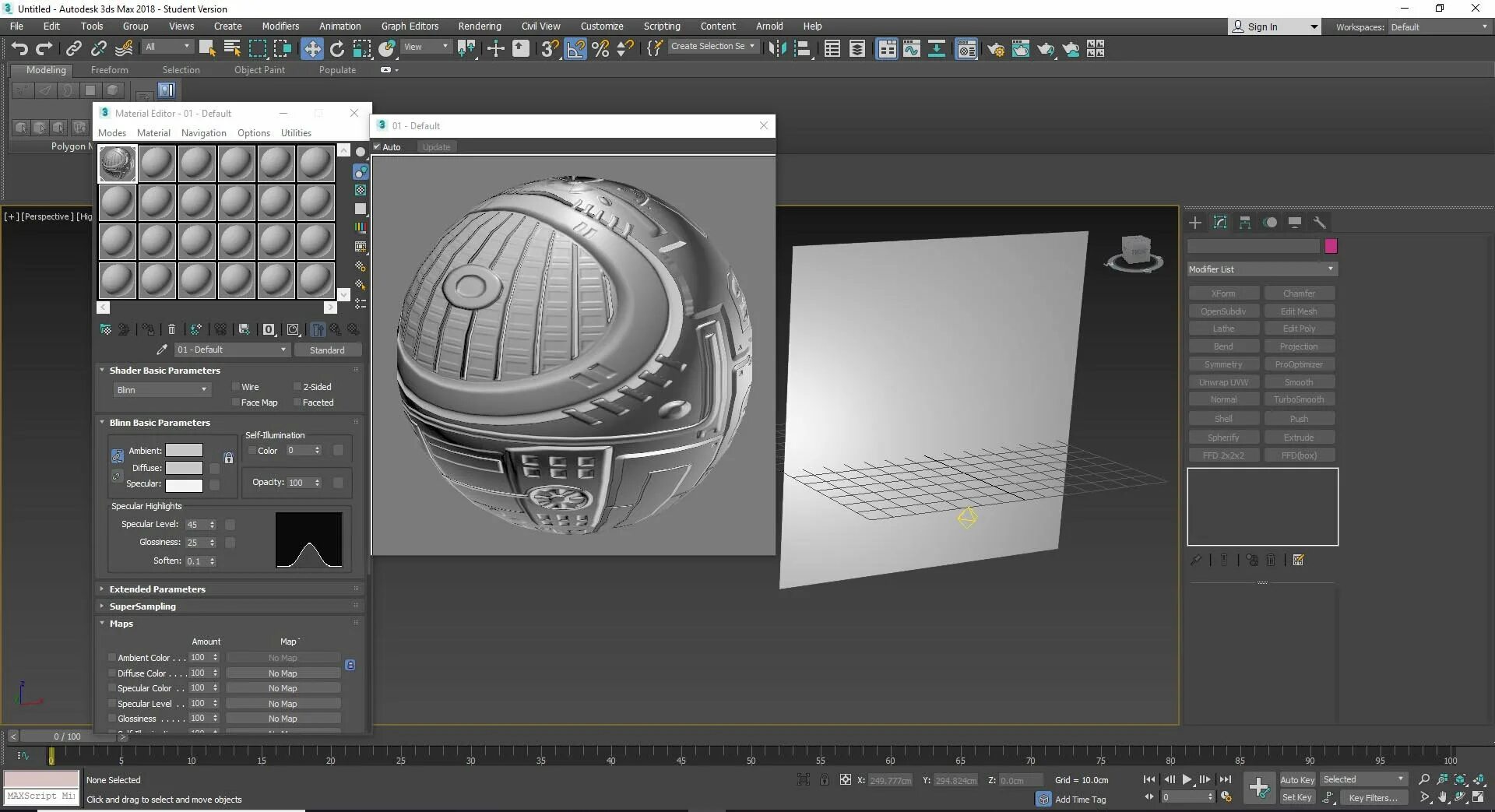Image resolution: width=1495 pixels, height=812 pixels.
Task: Click the Standard material type button
Action: click(327, 350)
